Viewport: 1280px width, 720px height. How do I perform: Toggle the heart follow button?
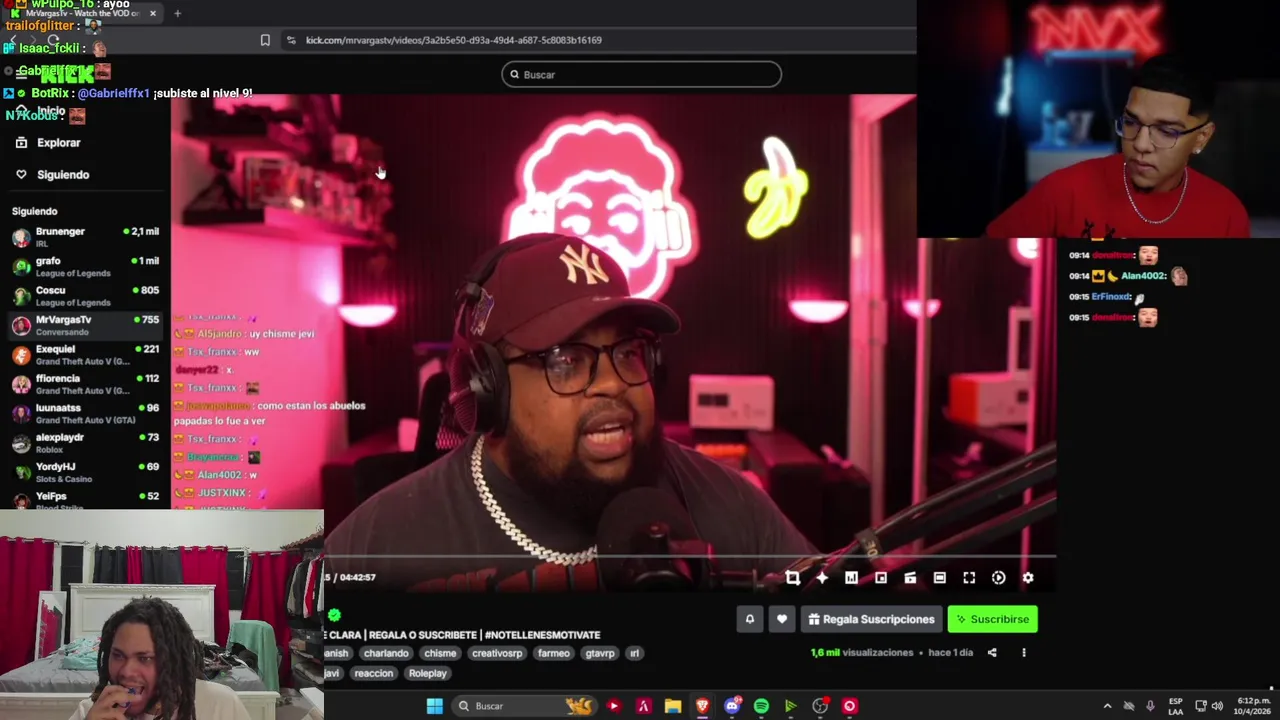pos(782,619)
